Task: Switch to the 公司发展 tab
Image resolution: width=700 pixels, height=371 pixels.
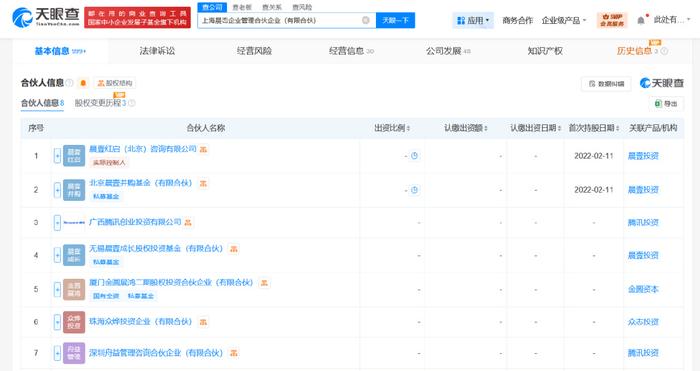Action: coord(448,51)
